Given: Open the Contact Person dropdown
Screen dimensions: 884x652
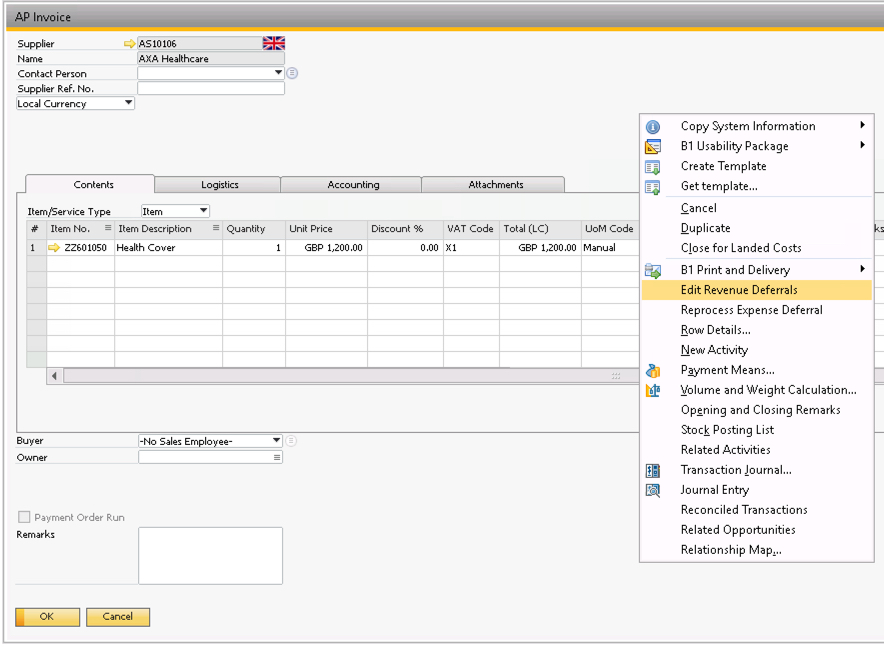Looking at the screenshot, I should (x=278, y=73).
